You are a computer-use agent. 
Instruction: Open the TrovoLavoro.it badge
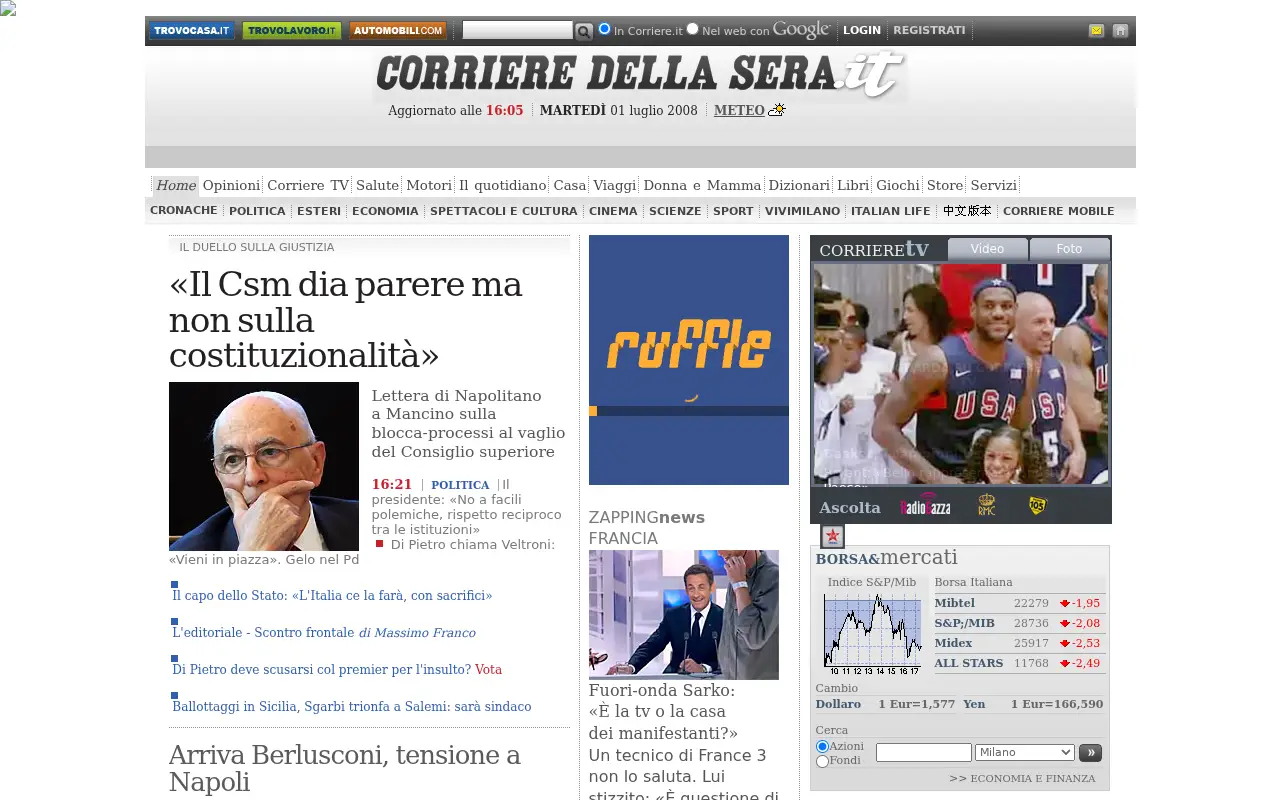point(292,31)
